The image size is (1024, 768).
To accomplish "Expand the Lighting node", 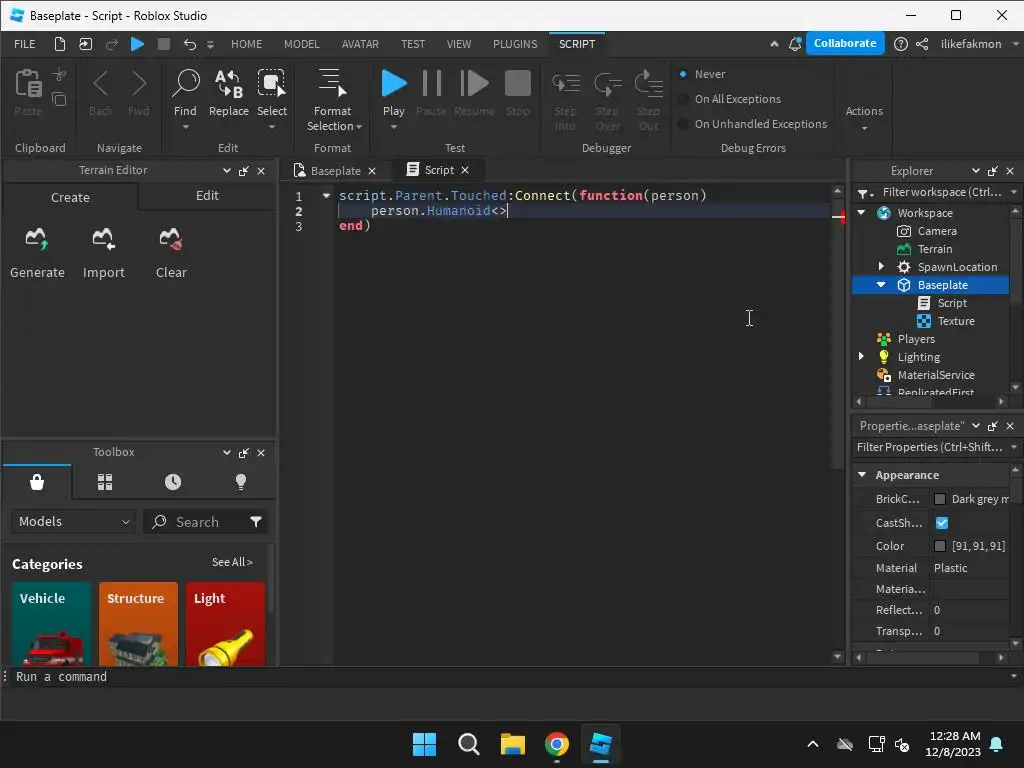I will 861,357.
